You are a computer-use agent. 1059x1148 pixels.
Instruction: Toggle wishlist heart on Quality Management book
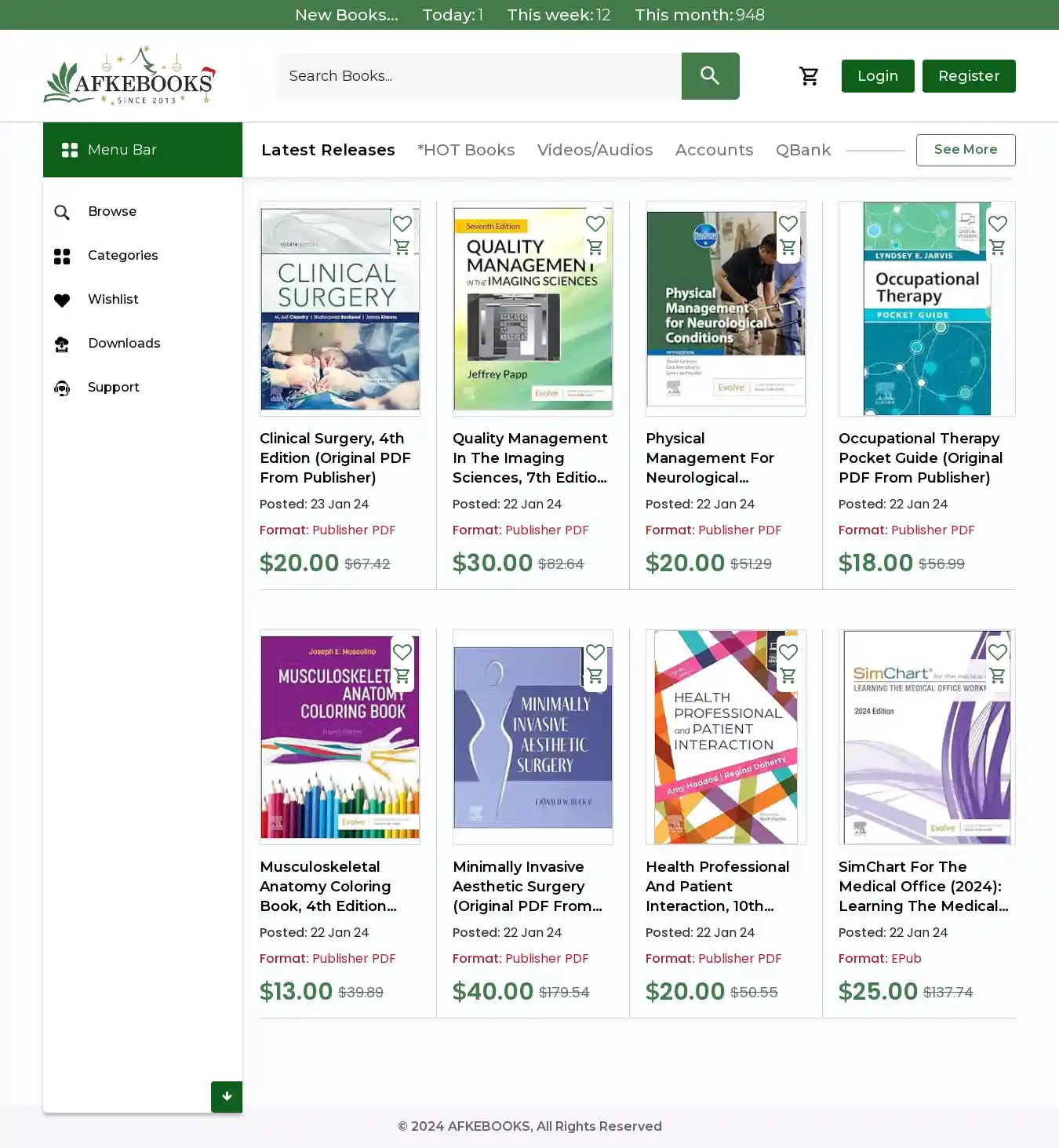click(595, 224)
